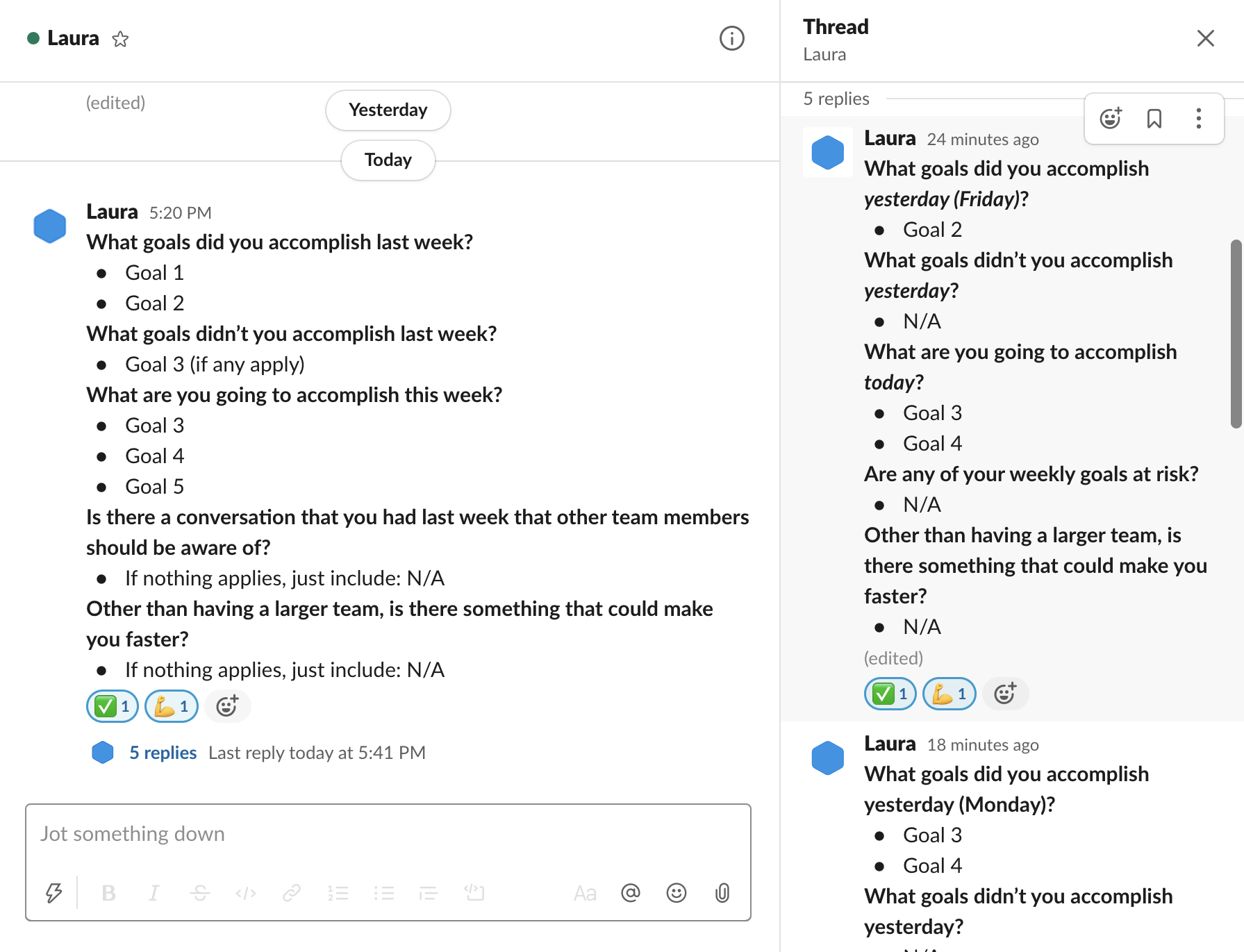This screenshot has height=952, width=1244.
Task: Open the Yesterday date dropdown
Action: (388, 110)
